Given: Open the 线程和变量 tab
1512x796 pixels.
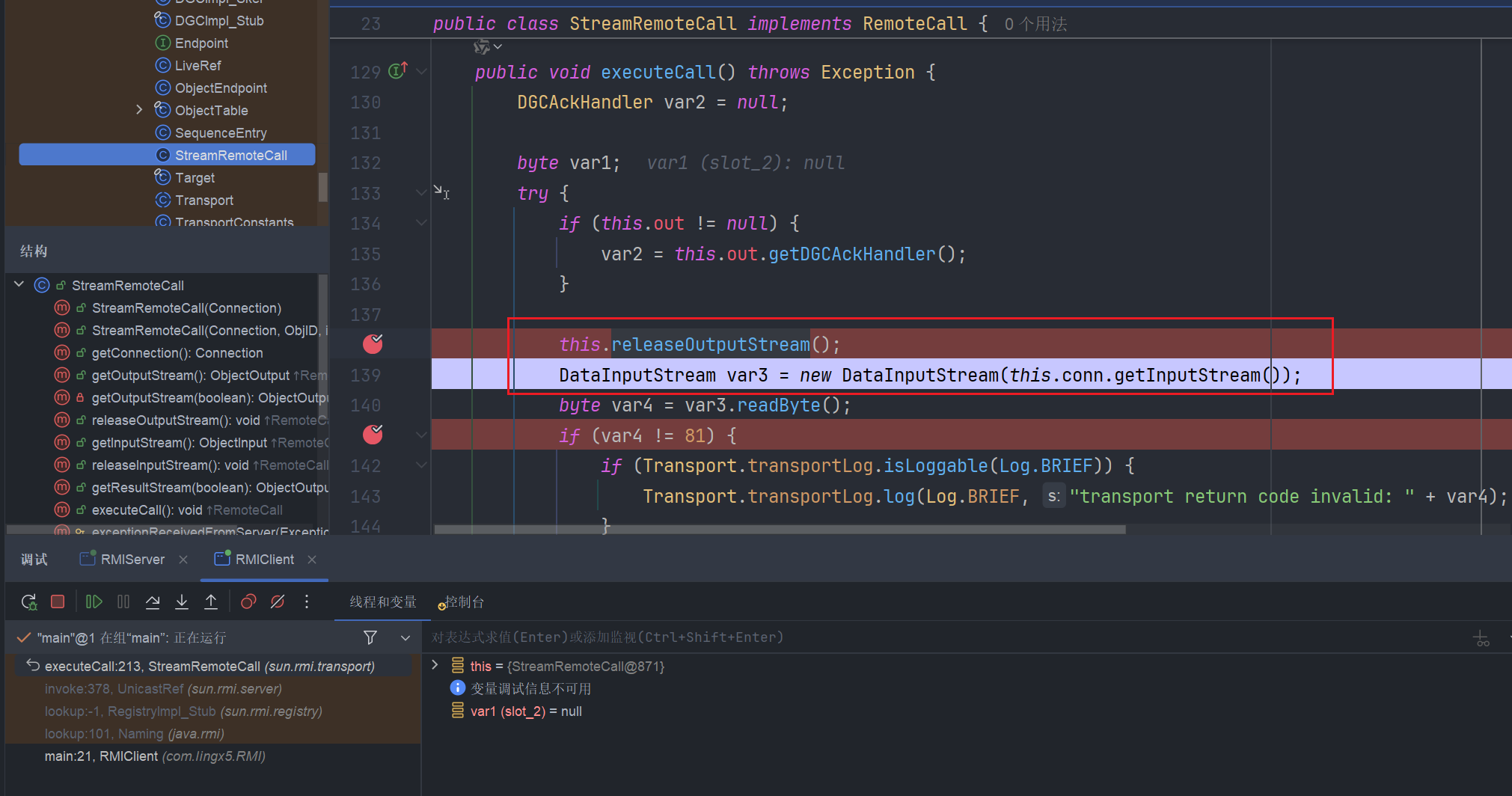Looking at the screenshot, I should pyautogui.click(x=383, y=602).
